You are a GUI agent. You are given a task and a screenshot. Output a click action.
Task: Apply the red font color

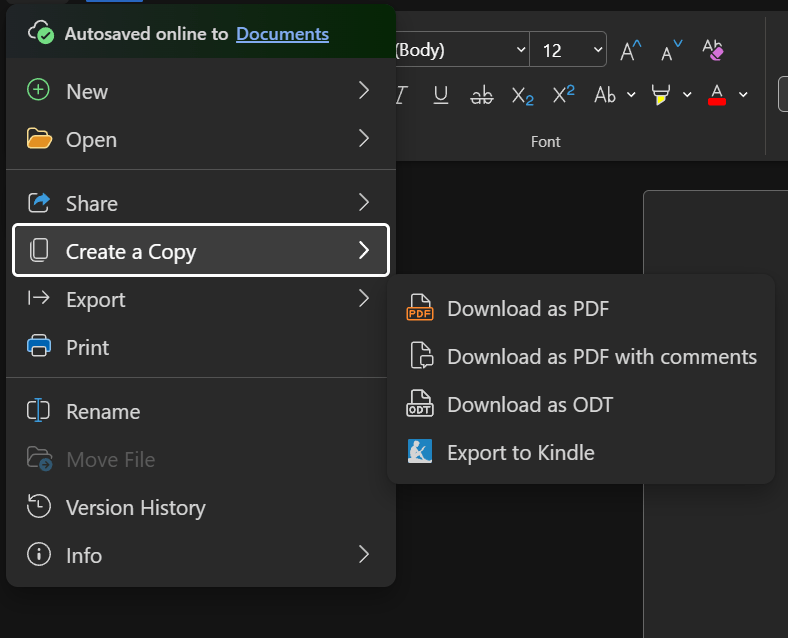click(x=716, y=95)
